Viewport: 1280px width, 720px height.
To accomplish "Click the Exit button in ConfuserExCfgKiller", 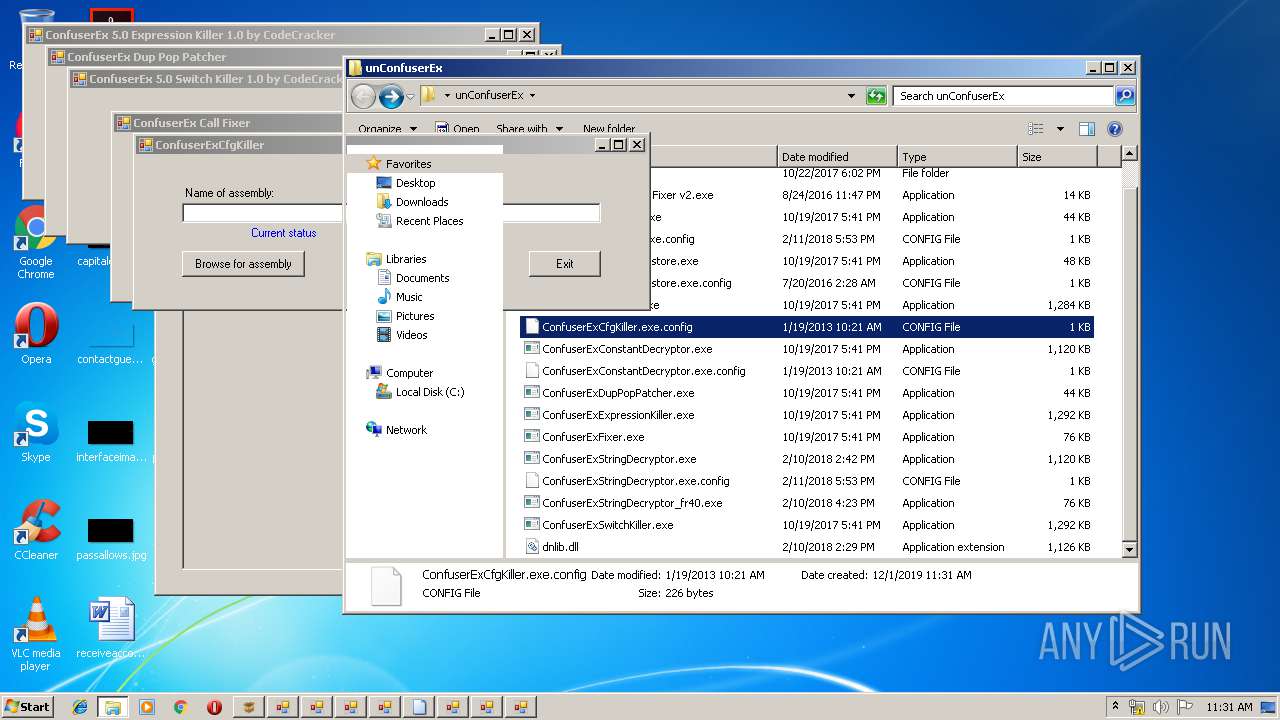I will pyautogui.click(x=565, y=264).
